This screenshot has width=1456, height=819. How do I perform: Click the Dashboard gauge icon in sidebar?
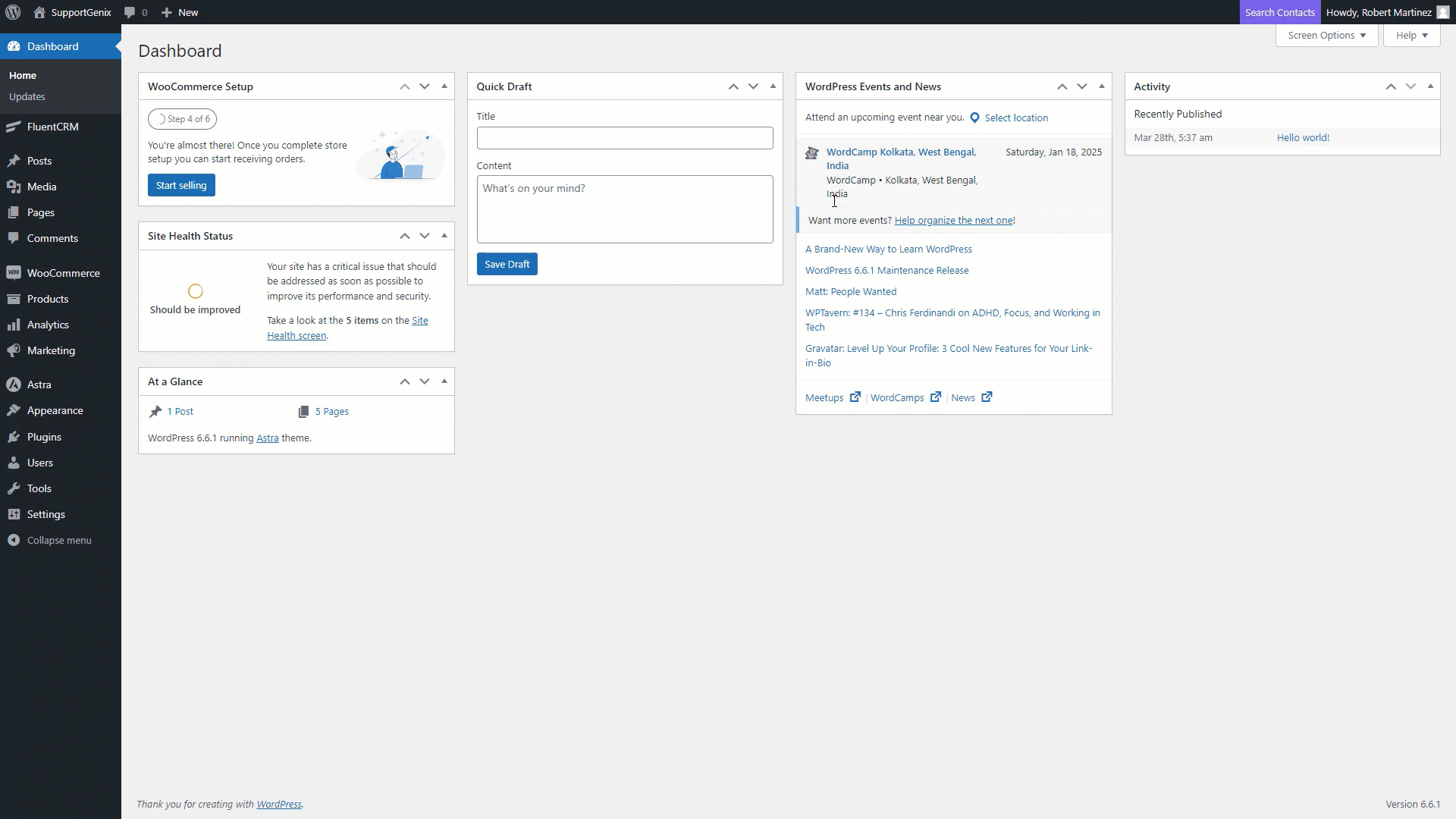click(x=14, y=46)
